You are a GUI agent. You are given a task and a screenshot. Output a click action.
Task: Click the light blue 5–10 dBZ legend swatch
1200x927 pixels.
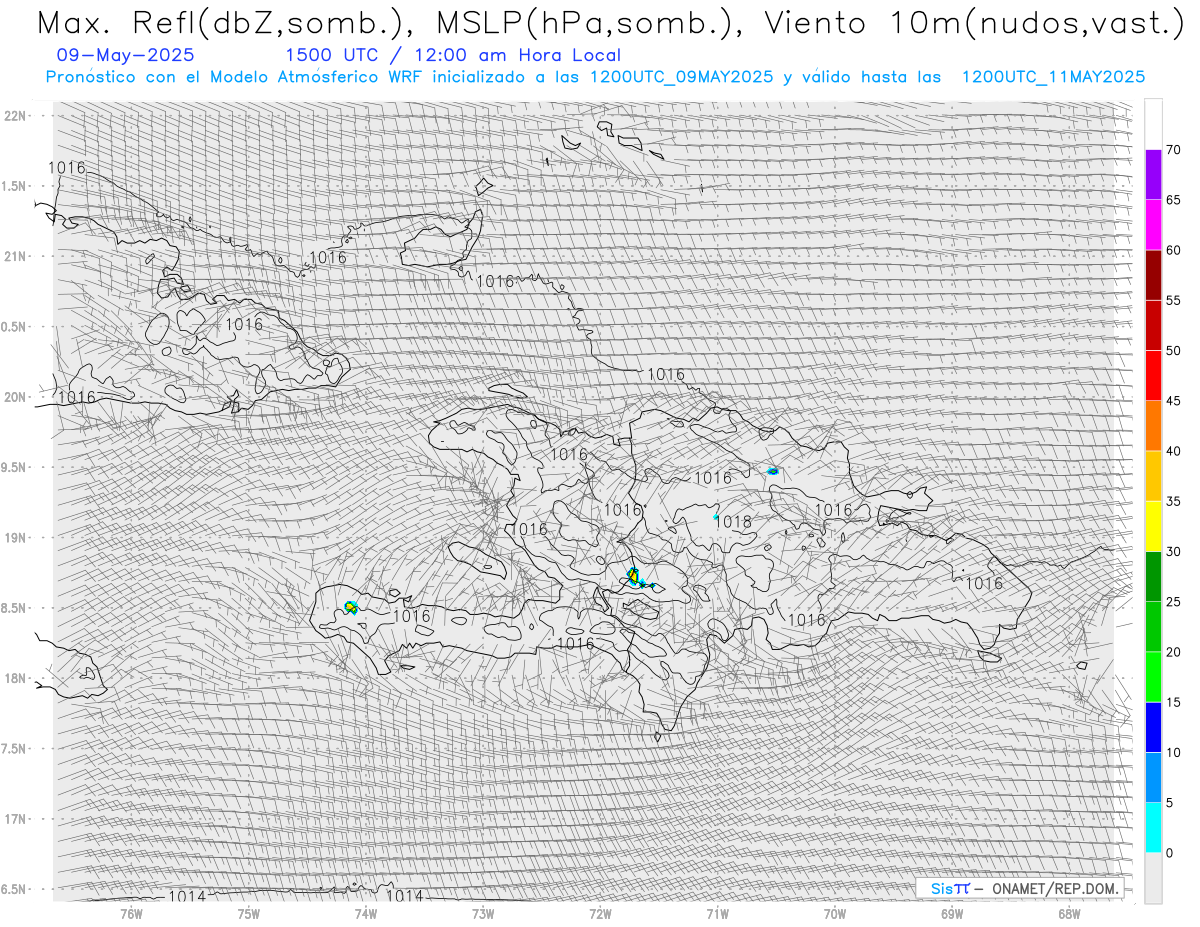click(1153, 778)
